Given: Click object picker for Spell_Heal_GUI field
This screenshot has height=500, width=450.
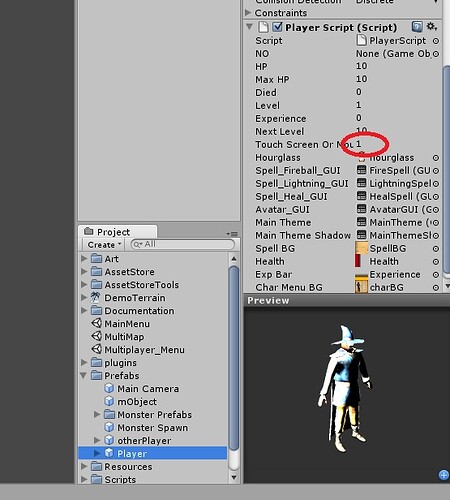Looking at the screenshot, I should (436, 197).
